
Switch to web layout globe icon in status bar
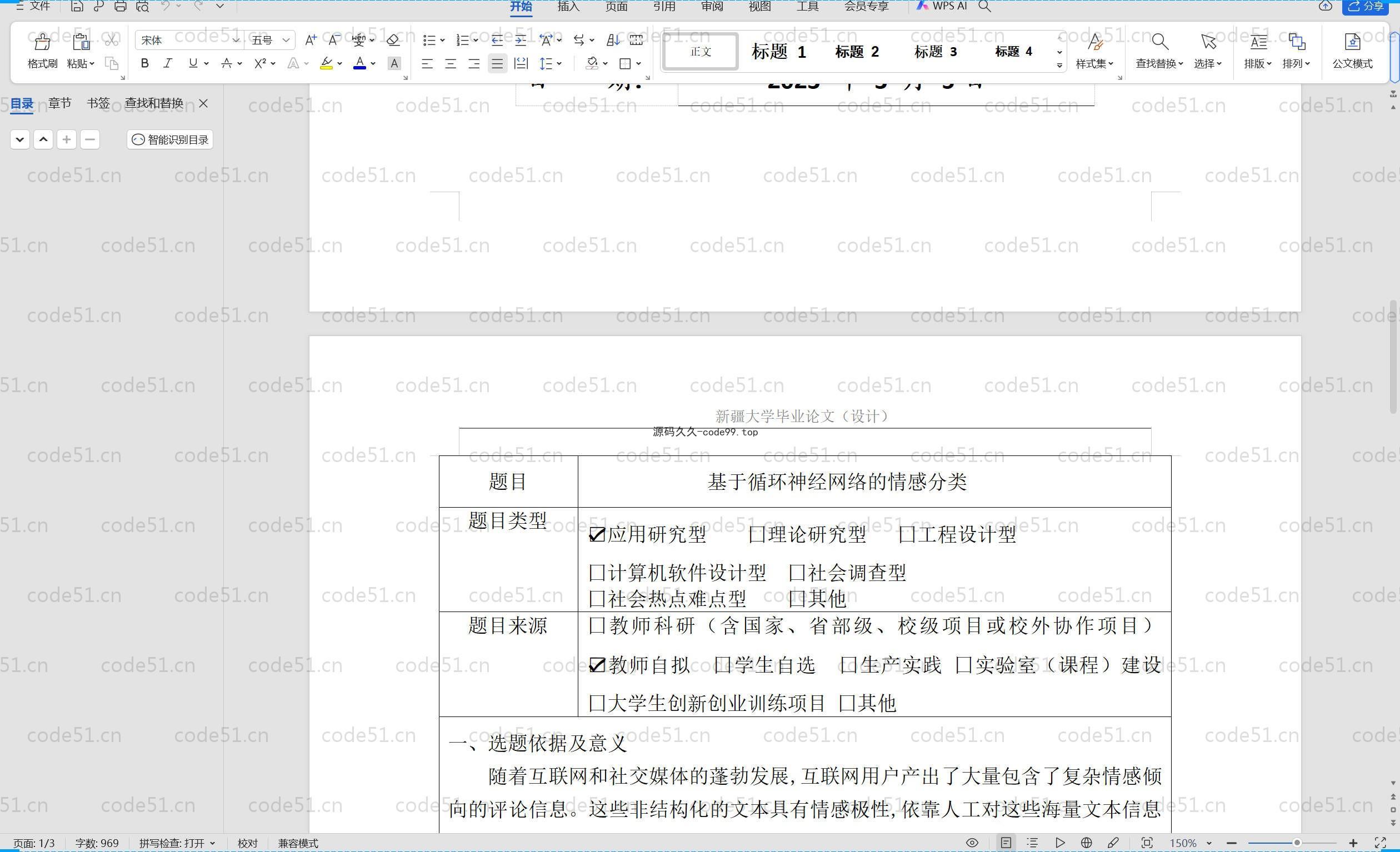pos(1086,843)
